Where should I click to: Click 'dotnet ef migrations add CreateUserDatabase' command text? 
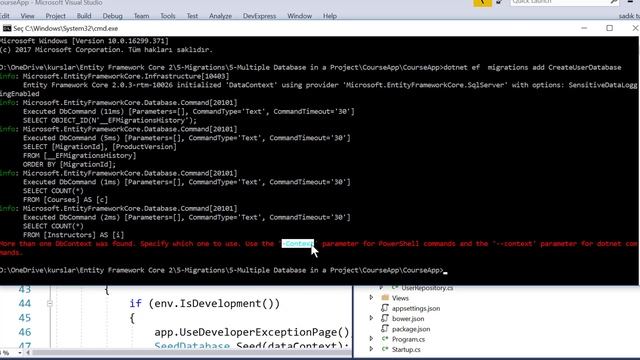532,67
